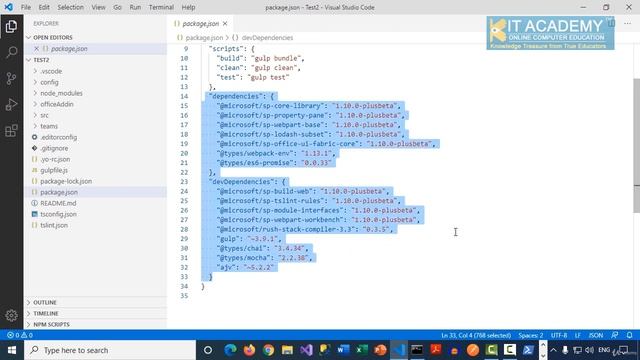Open the Source Control view
640x360 pixels.
pos(11,78)
